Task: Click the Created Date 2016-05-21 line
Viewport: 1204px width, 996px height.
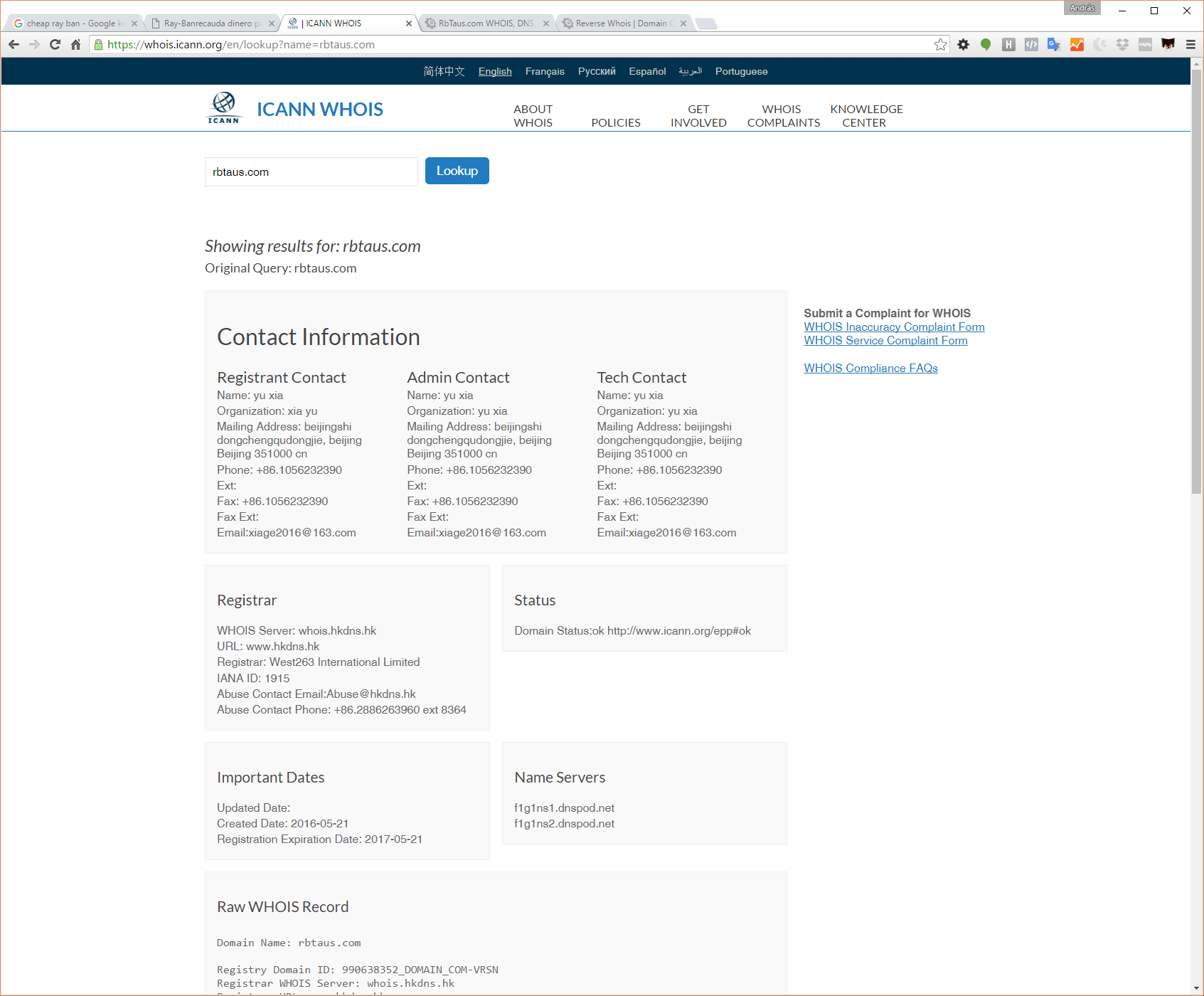Action: click(283, 823)
